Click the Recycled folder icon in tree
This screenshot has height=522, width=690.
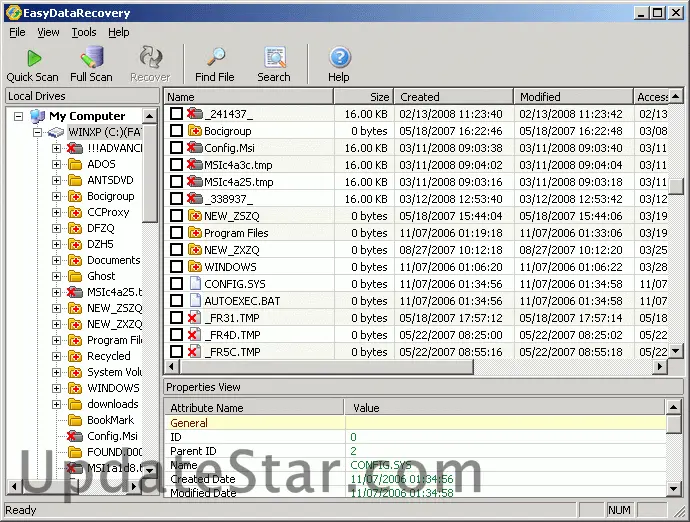coord(75,356)
